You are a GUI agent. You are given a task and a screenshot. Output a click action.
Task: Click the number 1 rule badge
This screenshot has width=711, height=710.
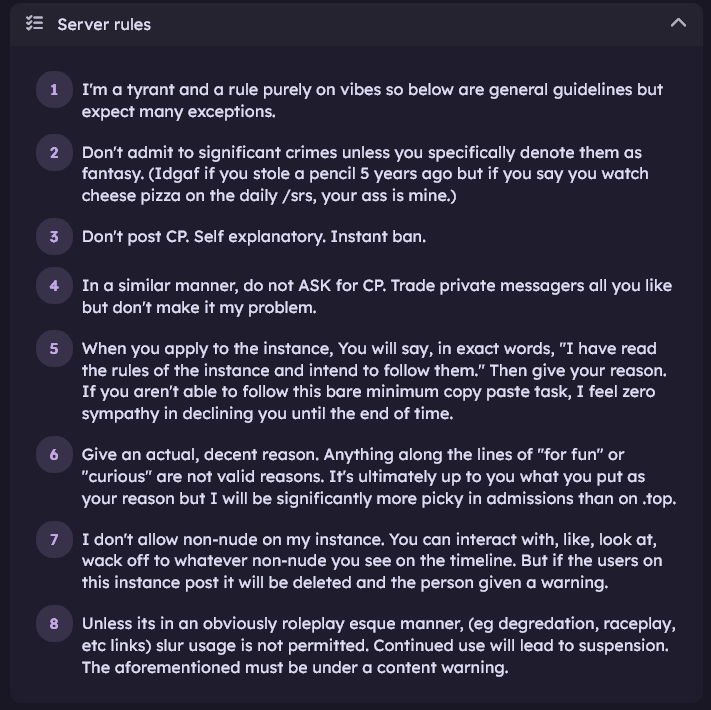[x=54, y=90]
